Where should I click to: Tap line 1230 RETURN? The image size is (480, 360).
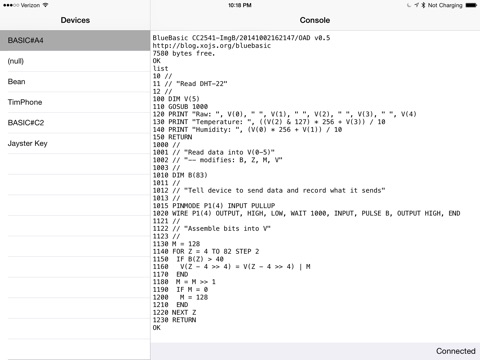click(x=174, y=320)
